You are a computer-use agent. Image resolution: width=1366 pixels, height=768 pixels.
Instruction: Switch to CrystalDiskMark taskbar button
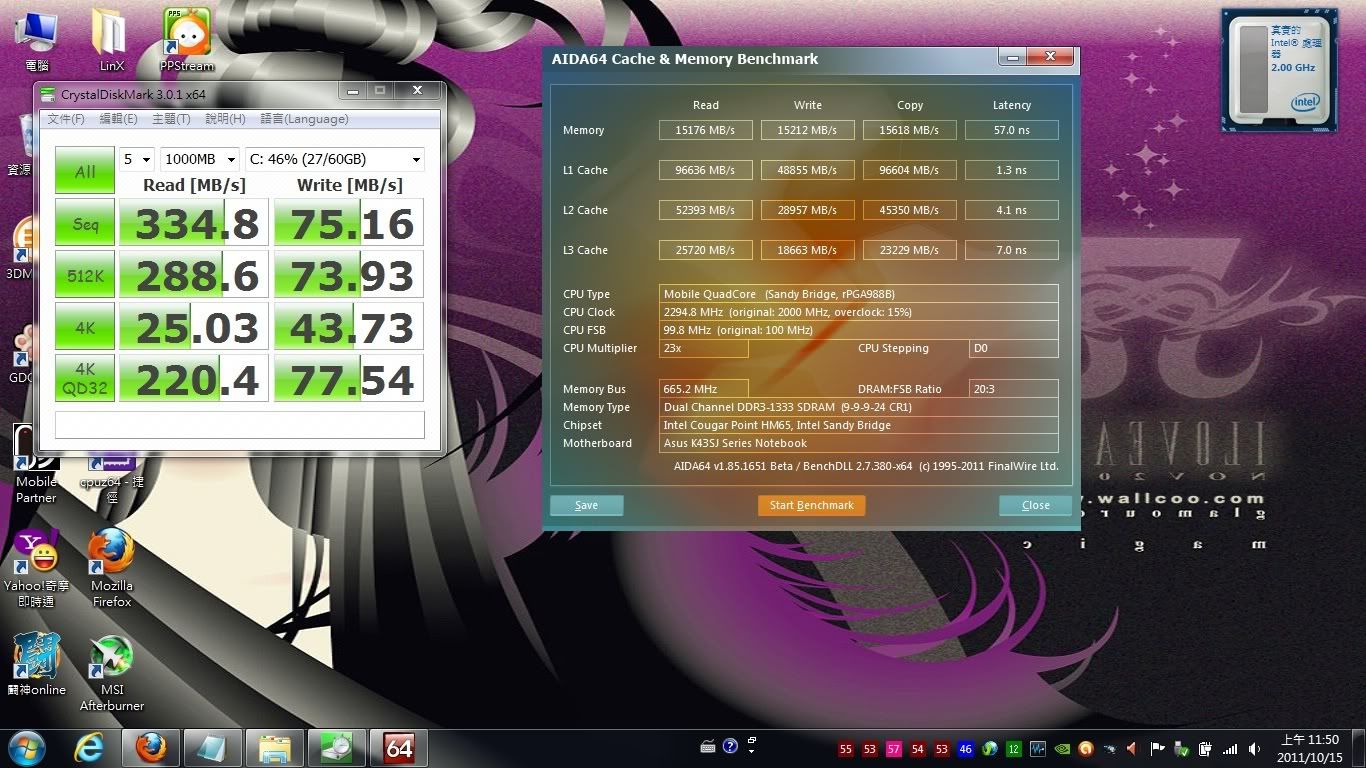point(337,748)
